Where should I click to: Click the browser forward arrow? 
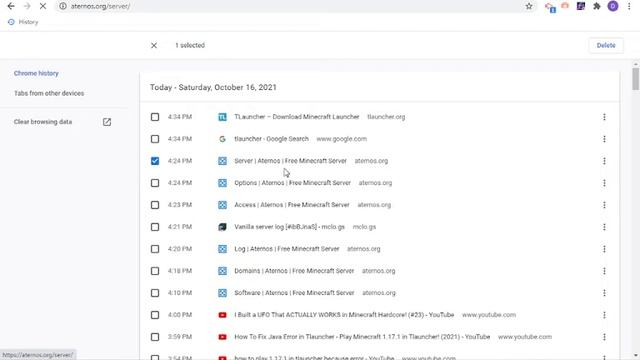(27, 6)
